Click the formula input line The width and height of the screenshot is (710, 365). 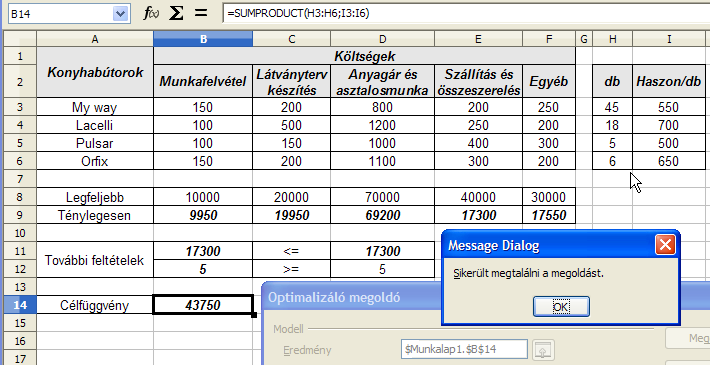(466, 14)
